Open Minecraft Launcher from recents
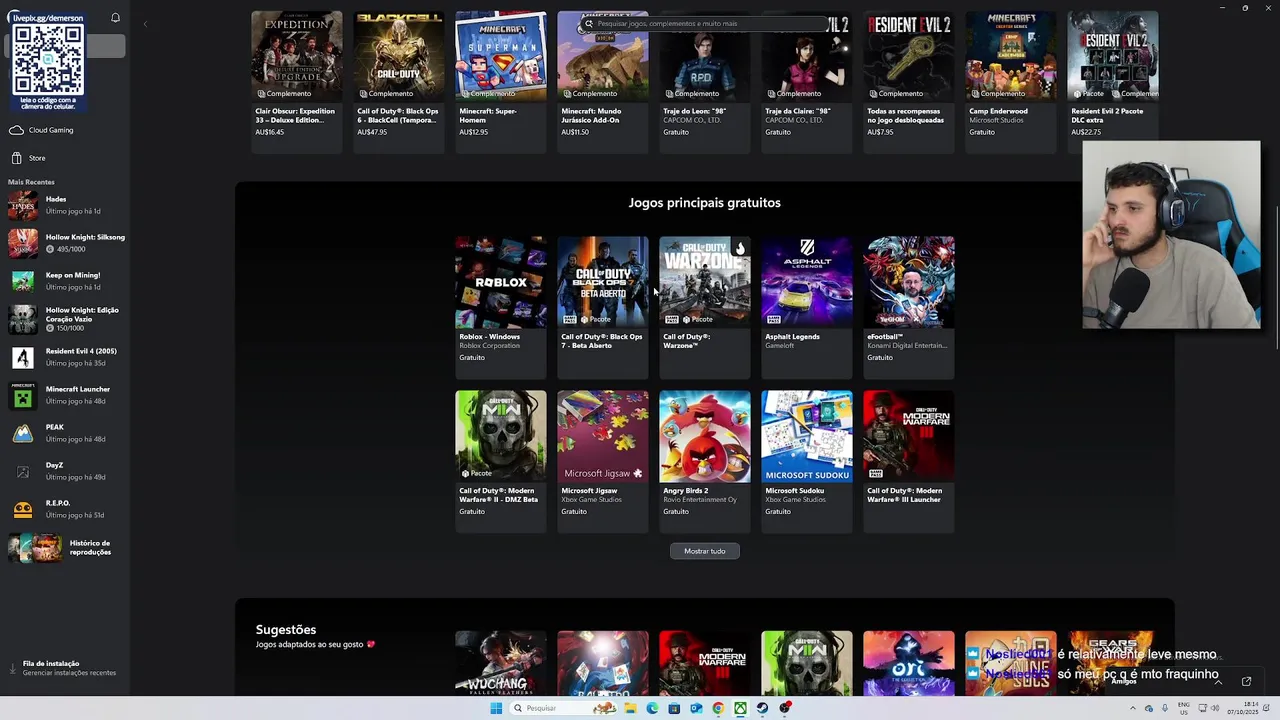 point(66,395)
